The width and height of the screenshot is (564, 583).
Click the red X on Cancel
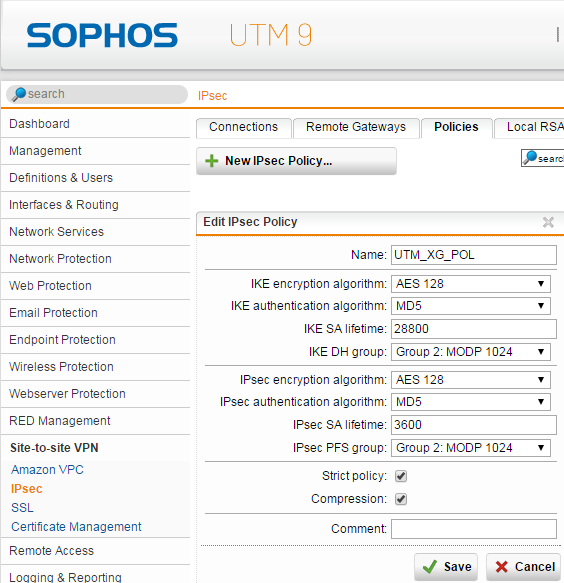502,567
